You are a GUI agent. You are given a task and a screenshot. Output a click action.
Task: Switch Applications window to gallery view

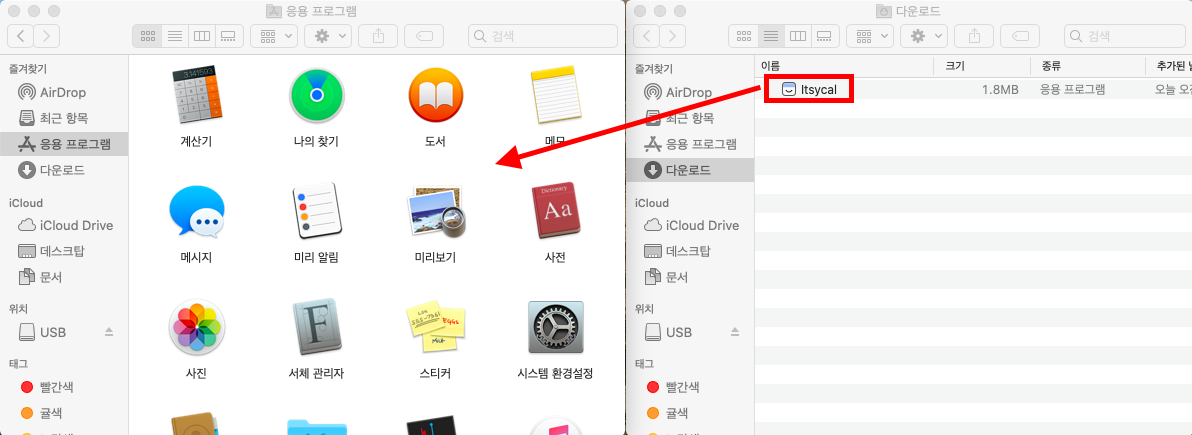[228, 35]
